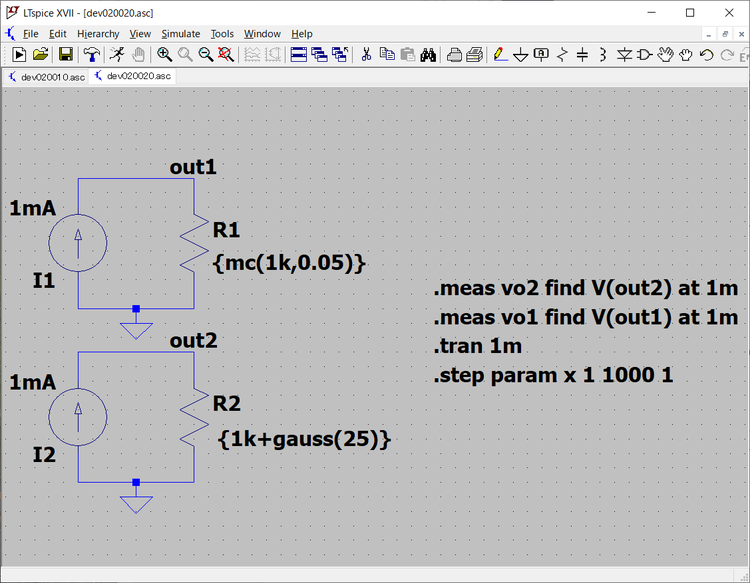Place a Capacitor component
This screenshot has height=583, width=750.
[582, 55]
